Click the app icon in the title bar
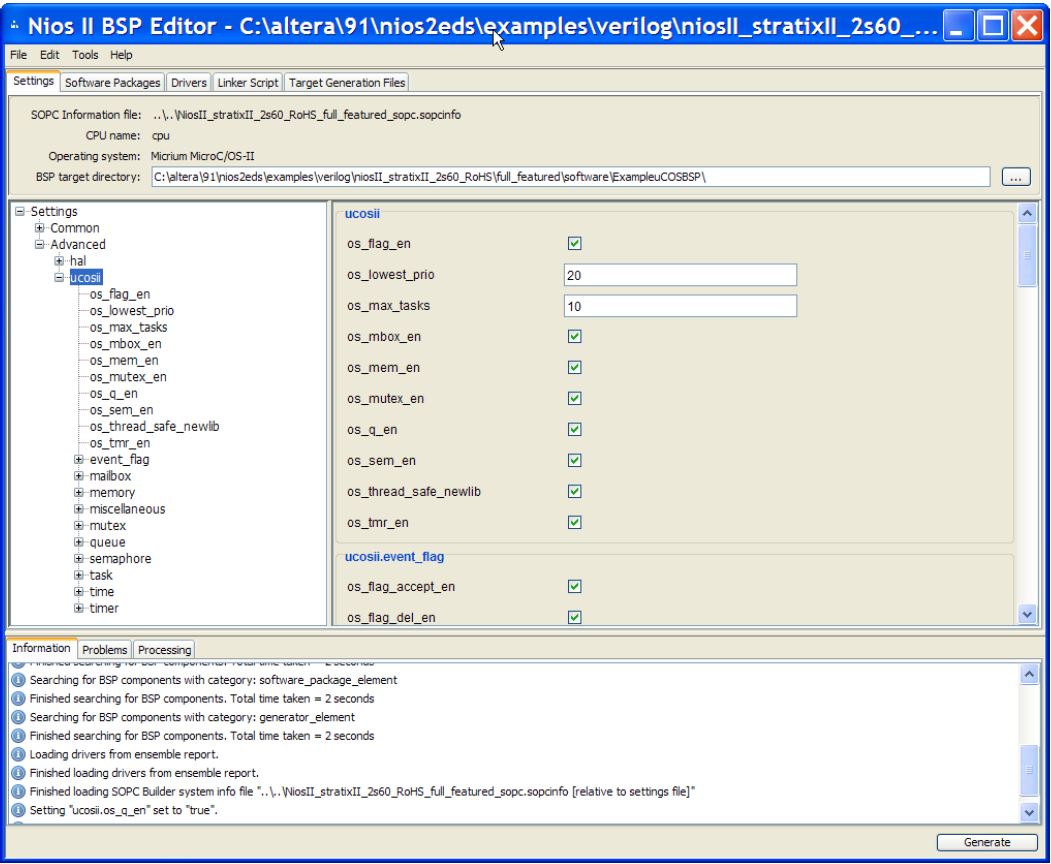 tap(14, 22)
